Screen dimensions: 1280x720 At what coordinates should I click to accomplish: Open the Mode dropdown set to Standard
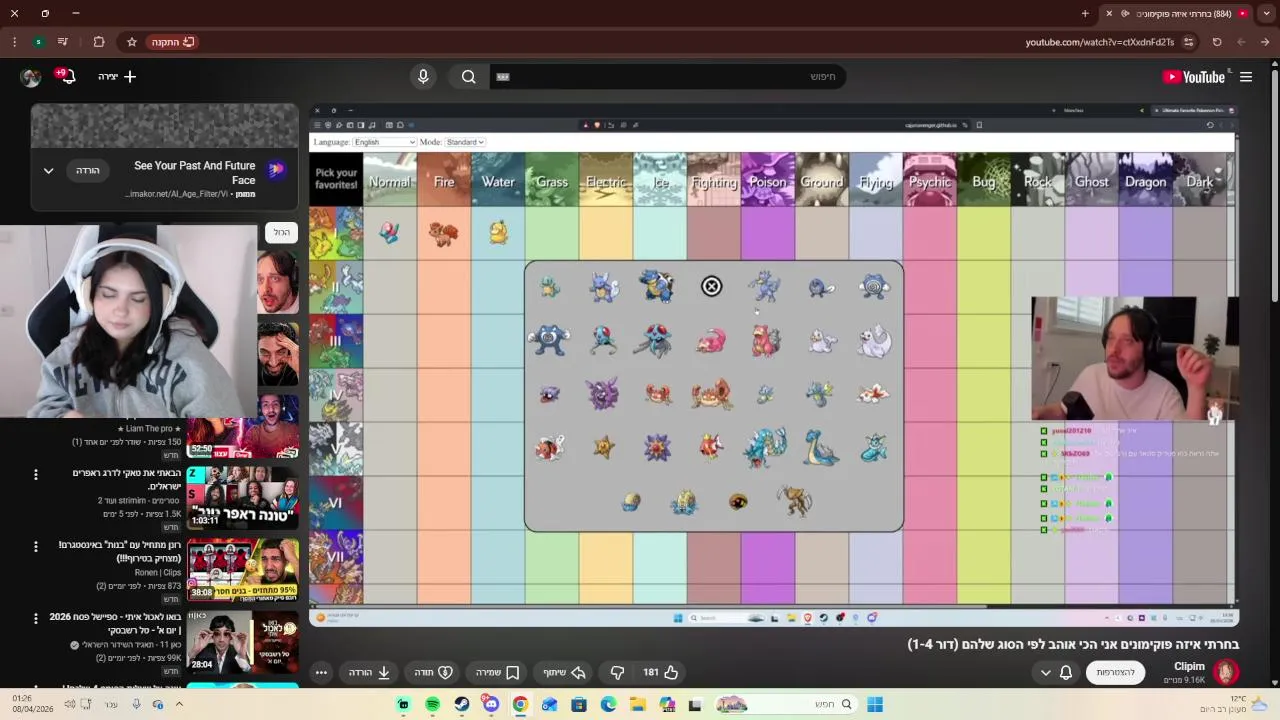(x=465, y=142)
